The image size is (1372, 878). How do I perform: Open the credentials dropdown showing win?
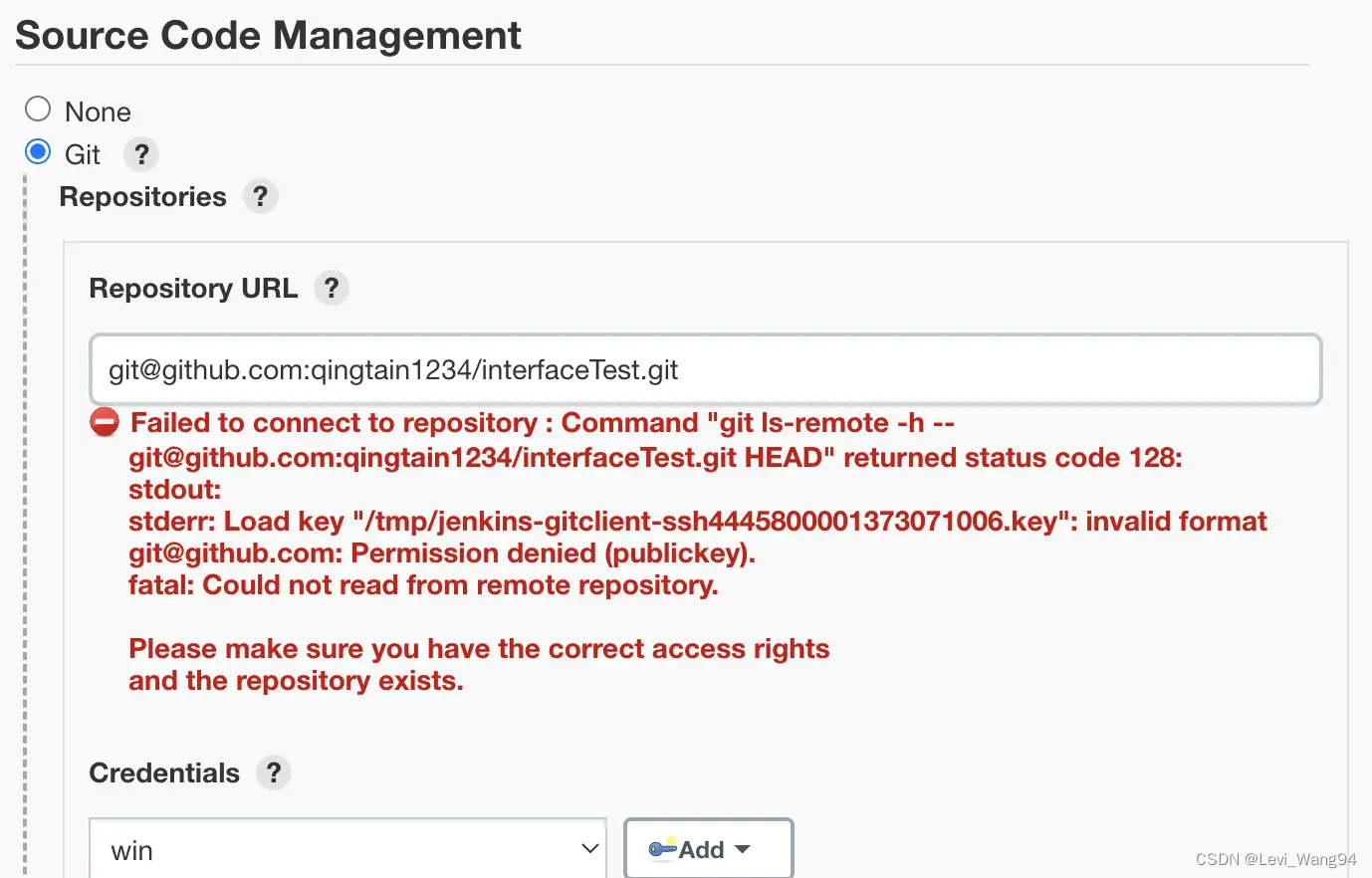pyautogui.click(x=347, y=850)
